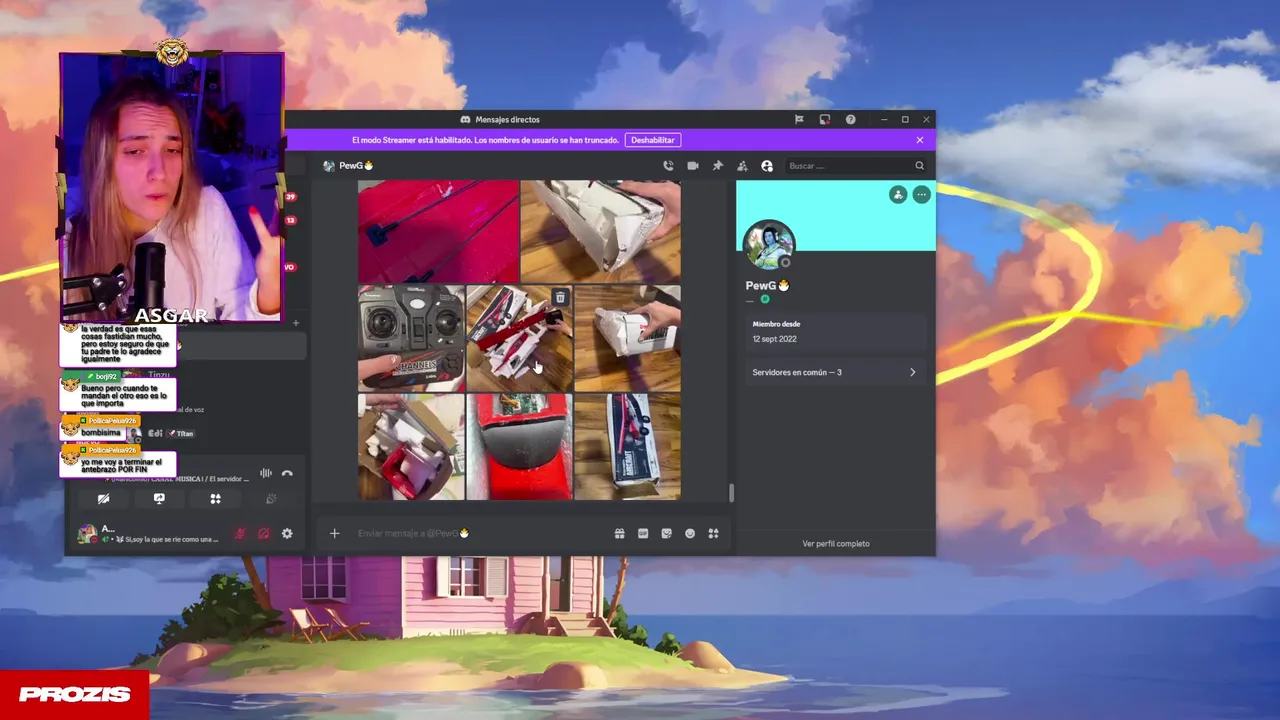
Task: Unmute the microphone
Action: (x=240, y=533)
